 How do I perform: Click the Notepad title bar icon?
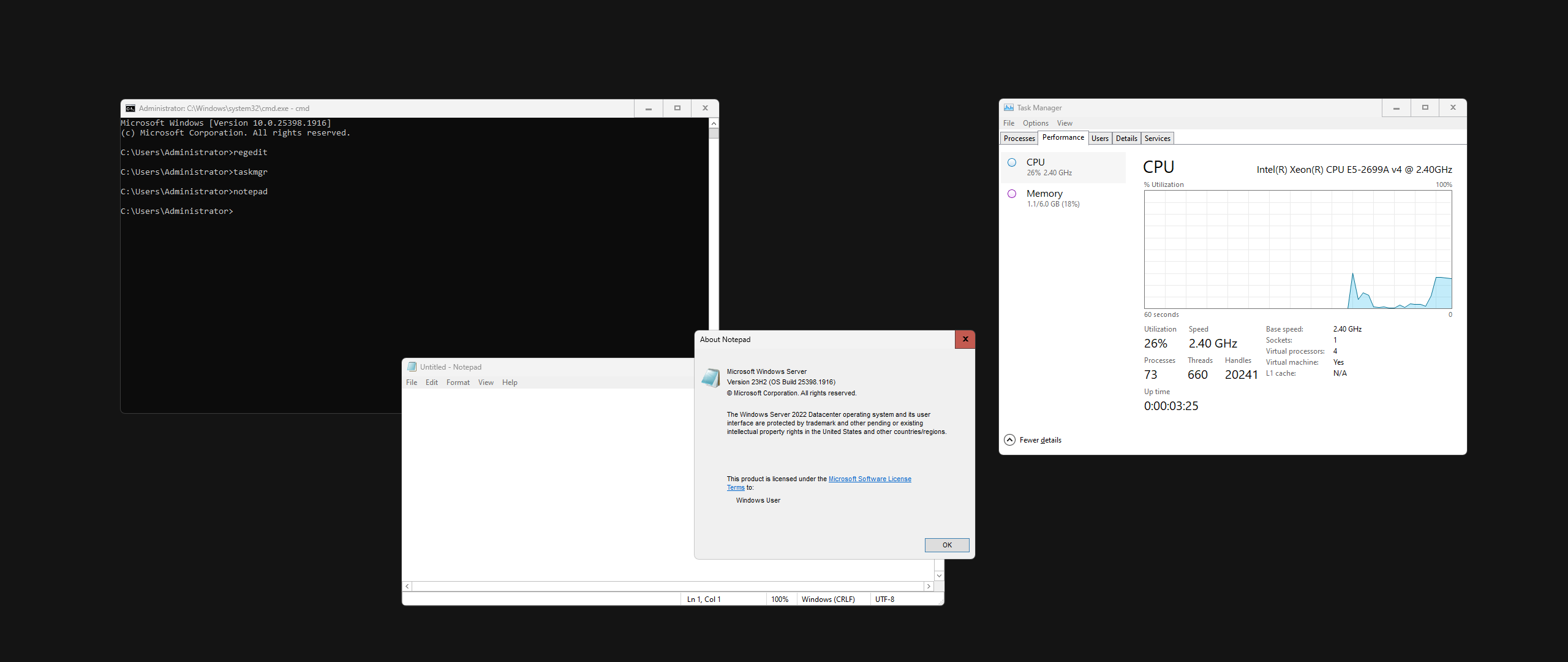click(x=412, y=367)
